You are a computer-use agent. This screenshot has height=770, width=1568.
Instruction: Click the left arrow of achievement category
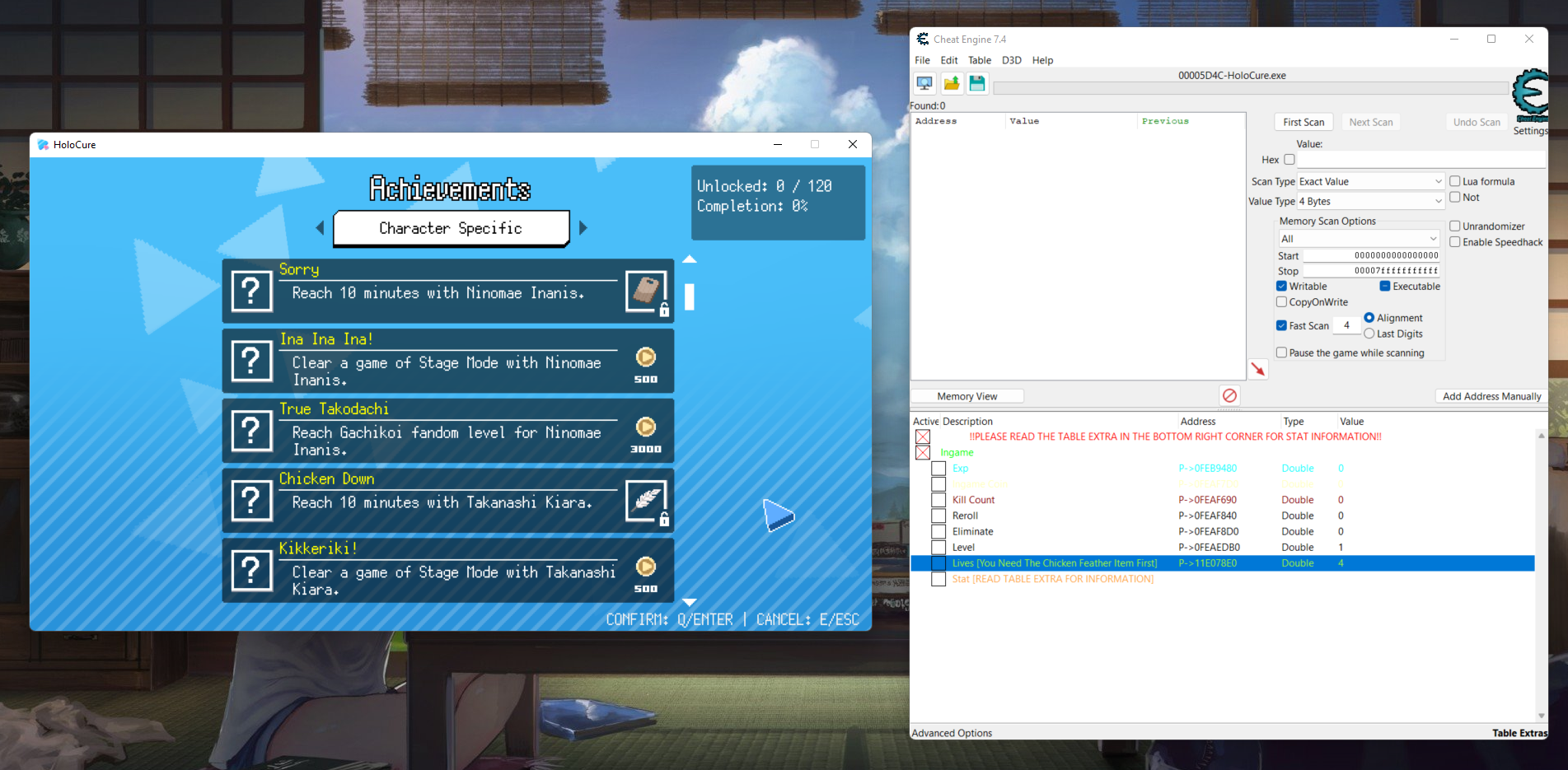[x=320, y=228]
